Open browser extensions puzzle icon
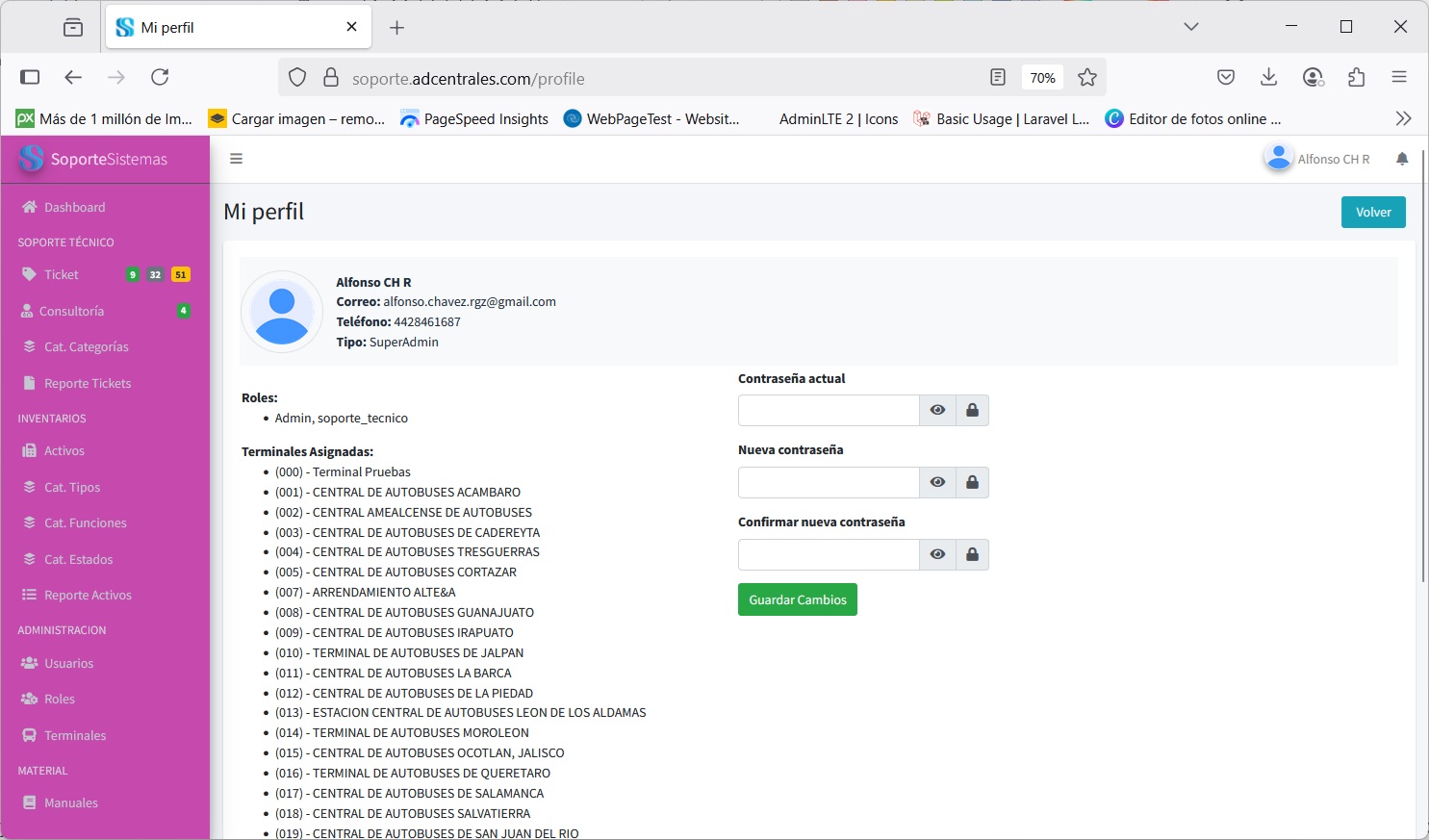Viewport: 1429px width, 840px height. click(x=1357, y=78)
